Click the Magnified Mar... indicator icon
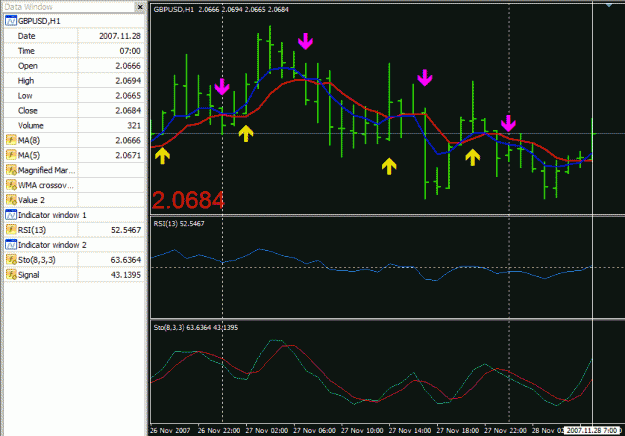The width and height of the screenshot is (625, 436). coord(11,170)
